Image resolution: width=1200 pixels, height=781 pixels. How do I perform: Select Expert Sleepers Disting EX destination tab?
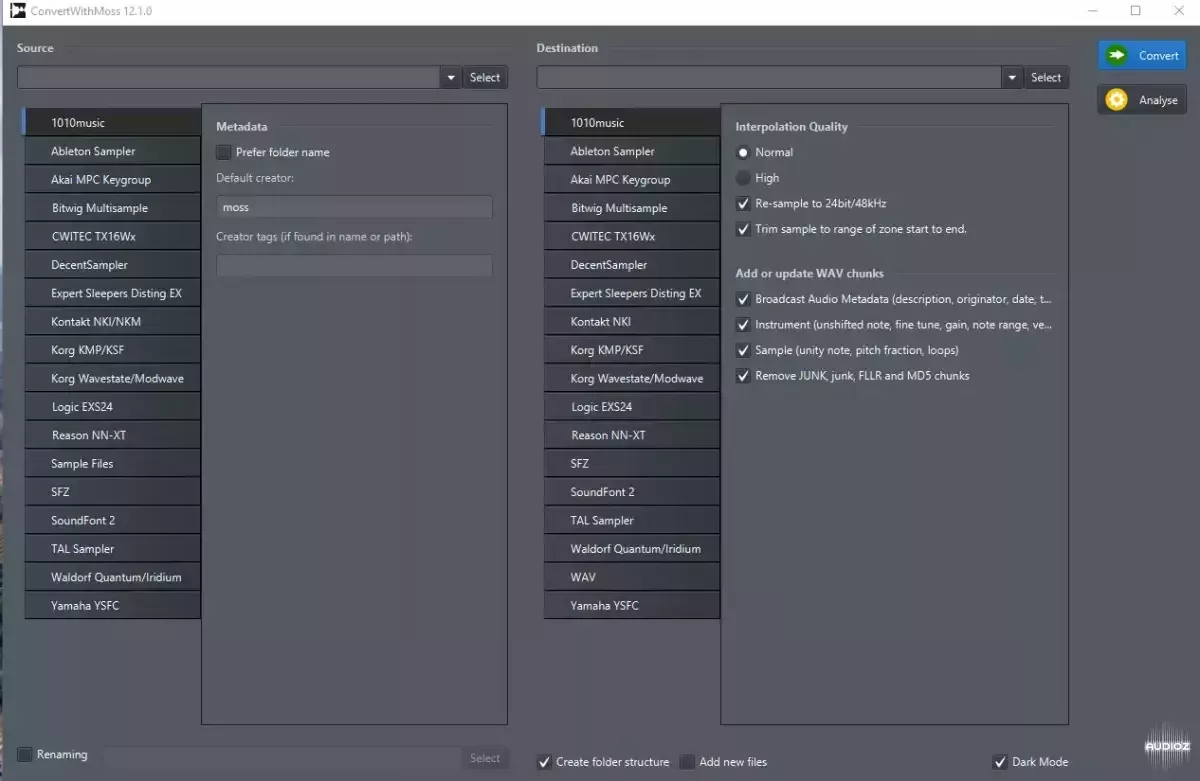[632, 294]
